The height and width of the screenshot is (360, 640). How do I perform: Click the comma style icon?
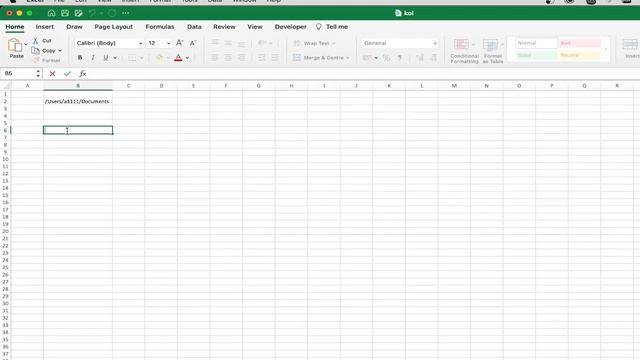[x=400, y=58]
